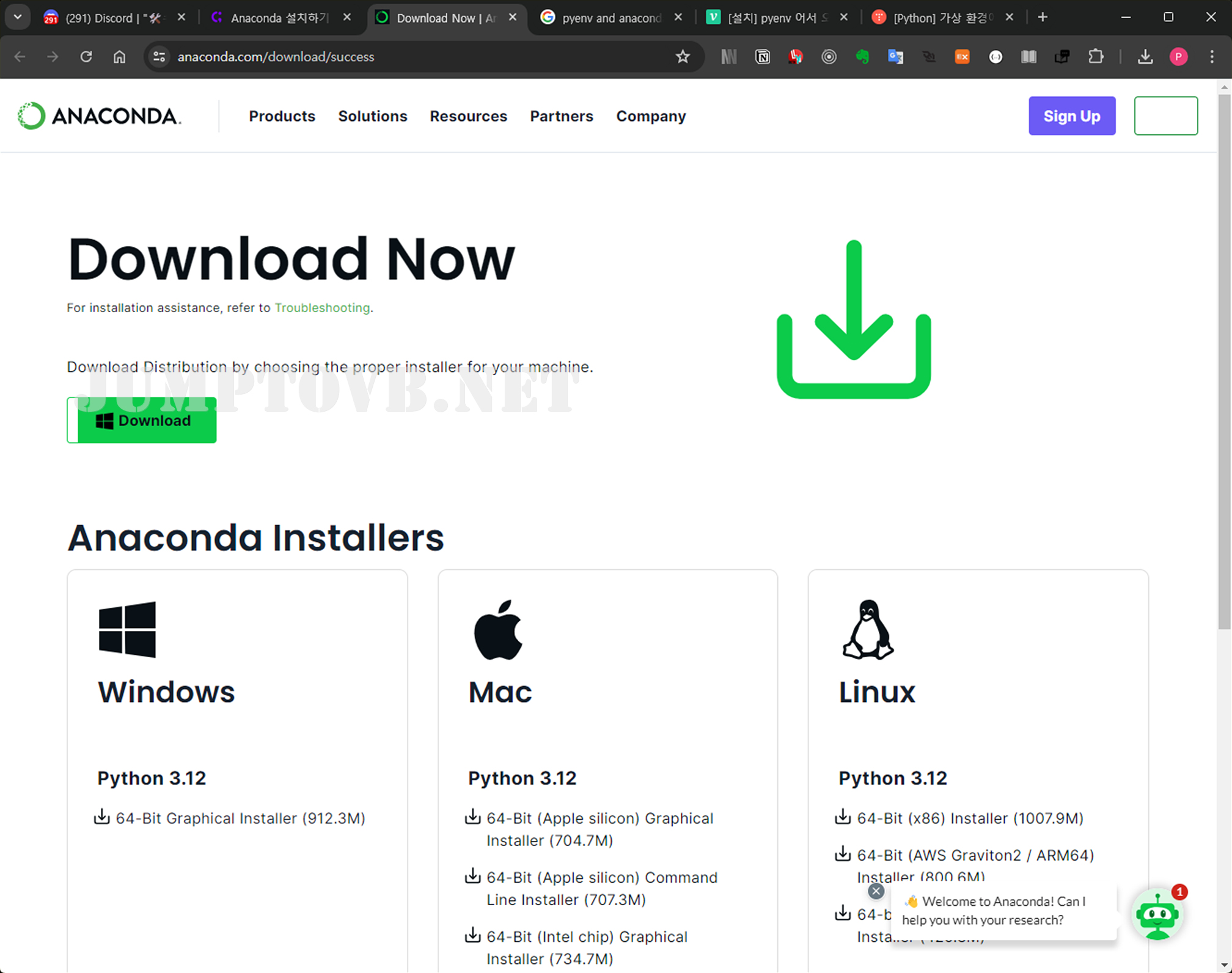Image resolution: width=1232 pixels, height=973 pixels.
Task: Dismiss the chatbot welcome message
Action: pos(876,891)
